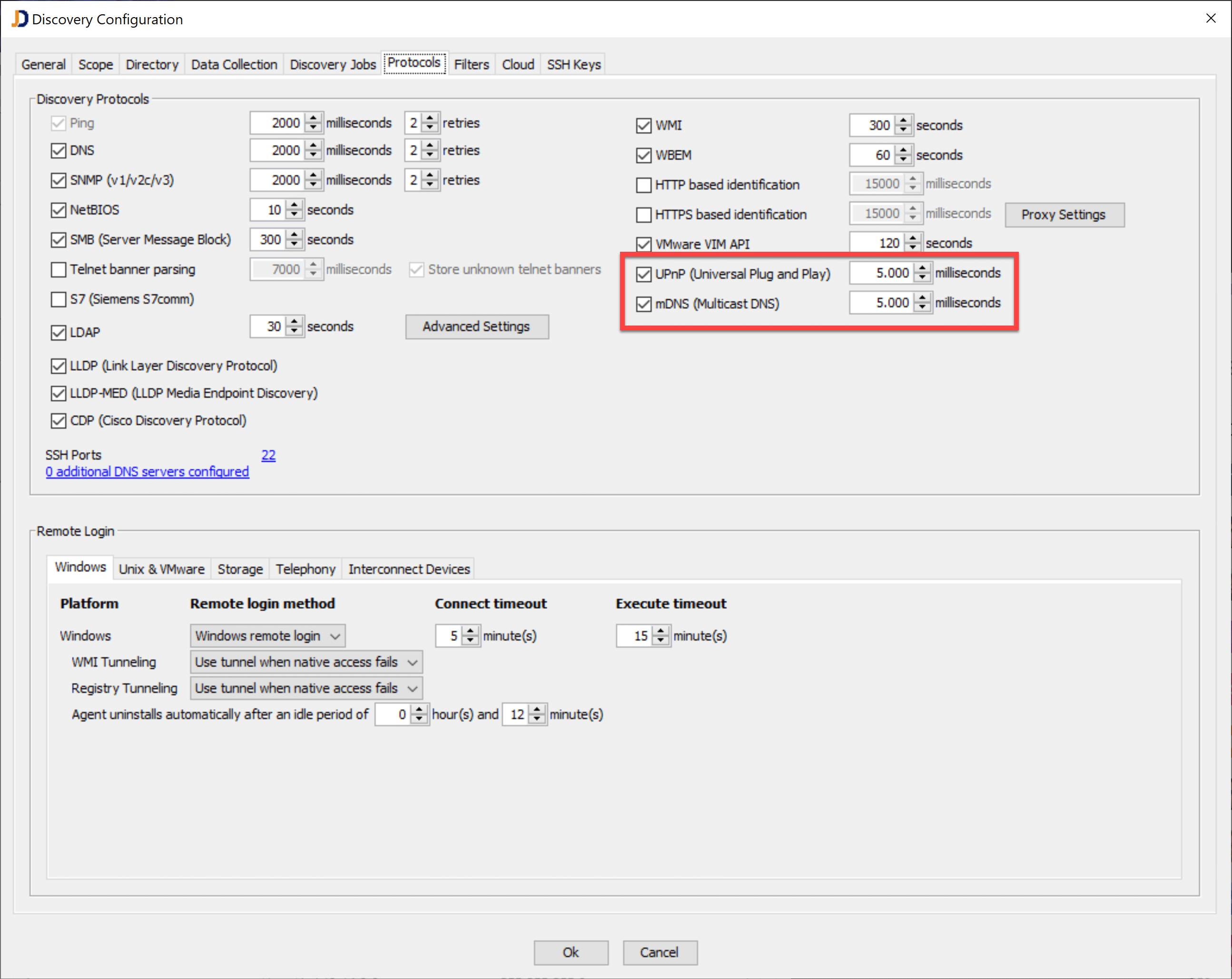1232x979 pixels.
Task: Select the Unix & VMware tab
Action: (162, 568)
